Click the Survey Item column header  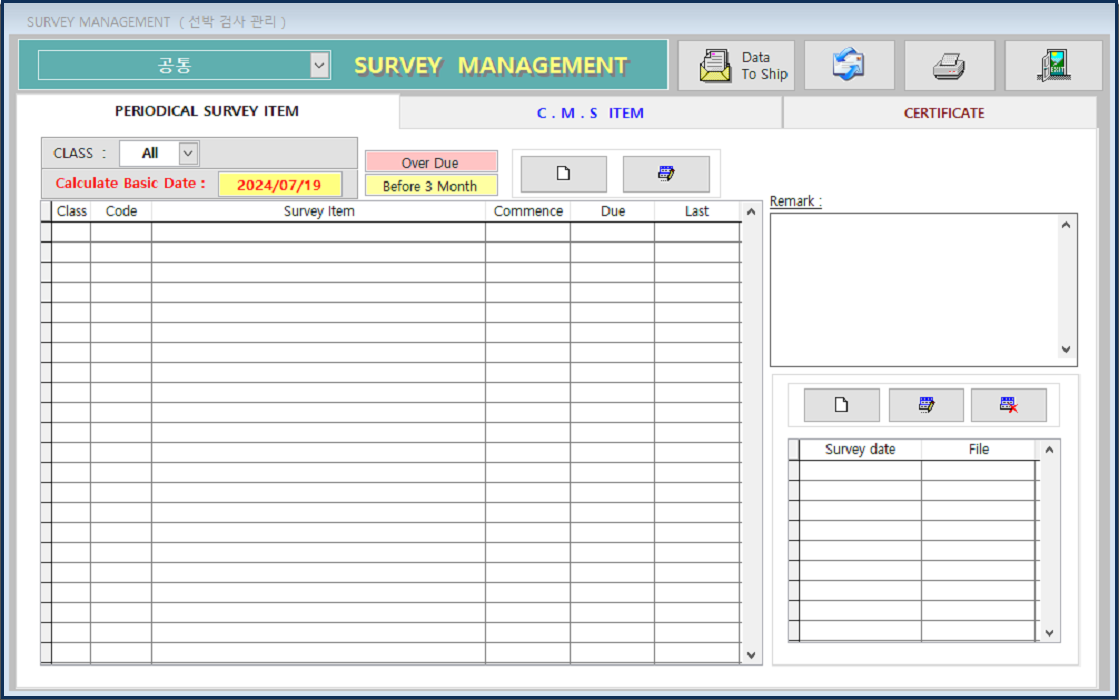[318, 211]
